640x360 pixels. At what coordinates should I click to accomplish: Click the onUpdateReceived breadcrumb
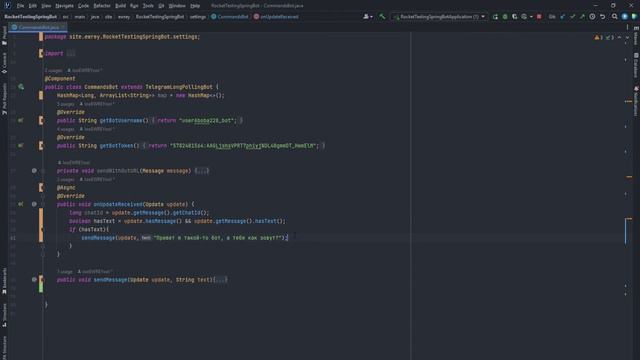point(276,17)
